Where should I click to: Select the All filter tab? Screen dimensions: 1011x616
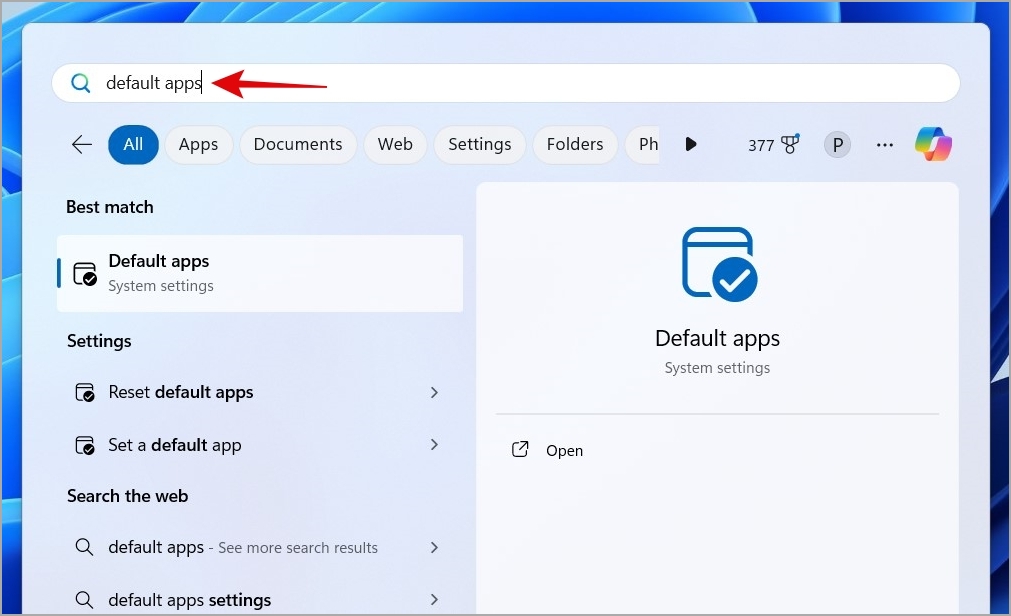pyautogui.click(x=133, y=144)
